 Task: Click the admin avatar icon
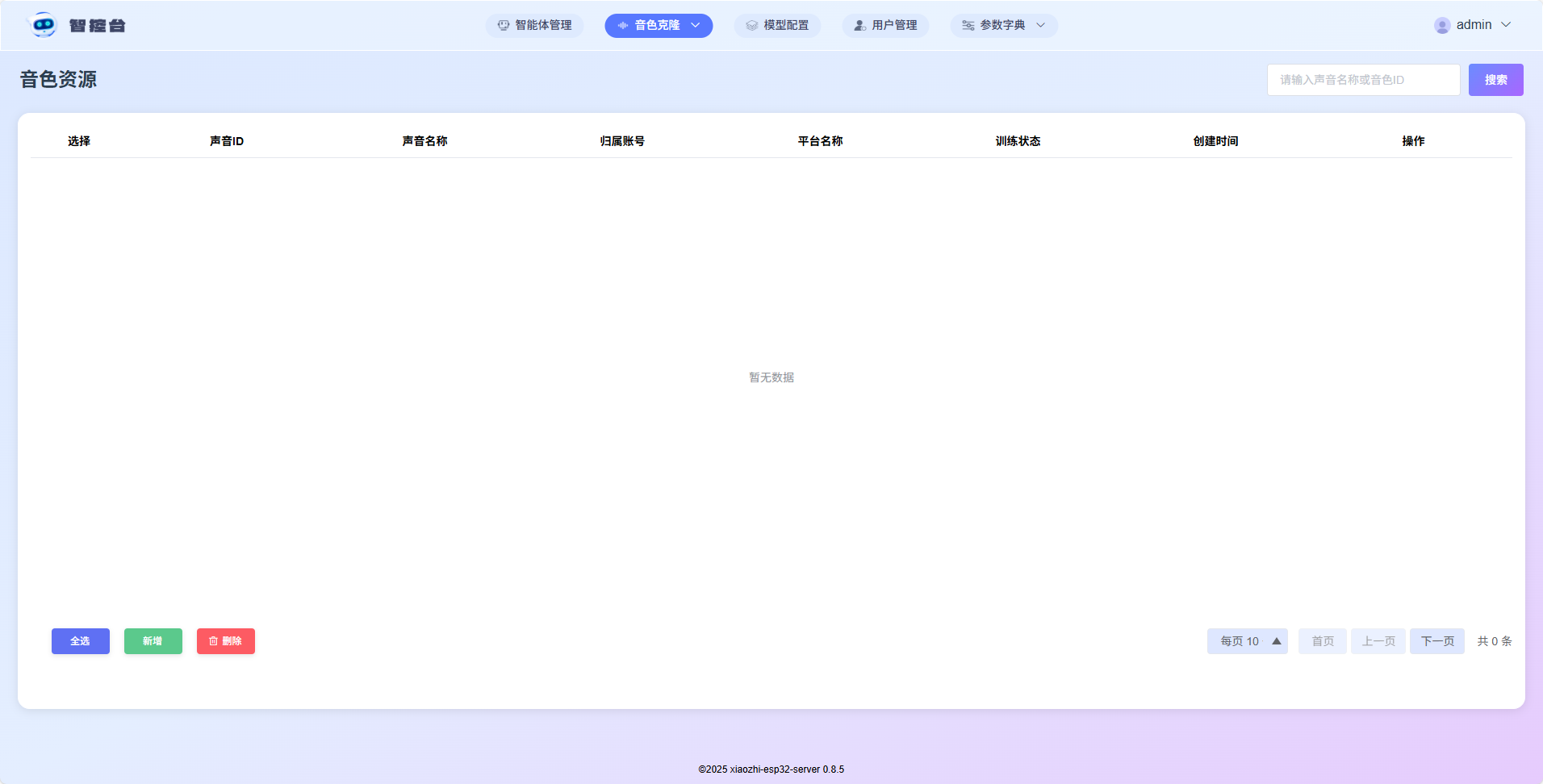click(x=1442, y=26)
